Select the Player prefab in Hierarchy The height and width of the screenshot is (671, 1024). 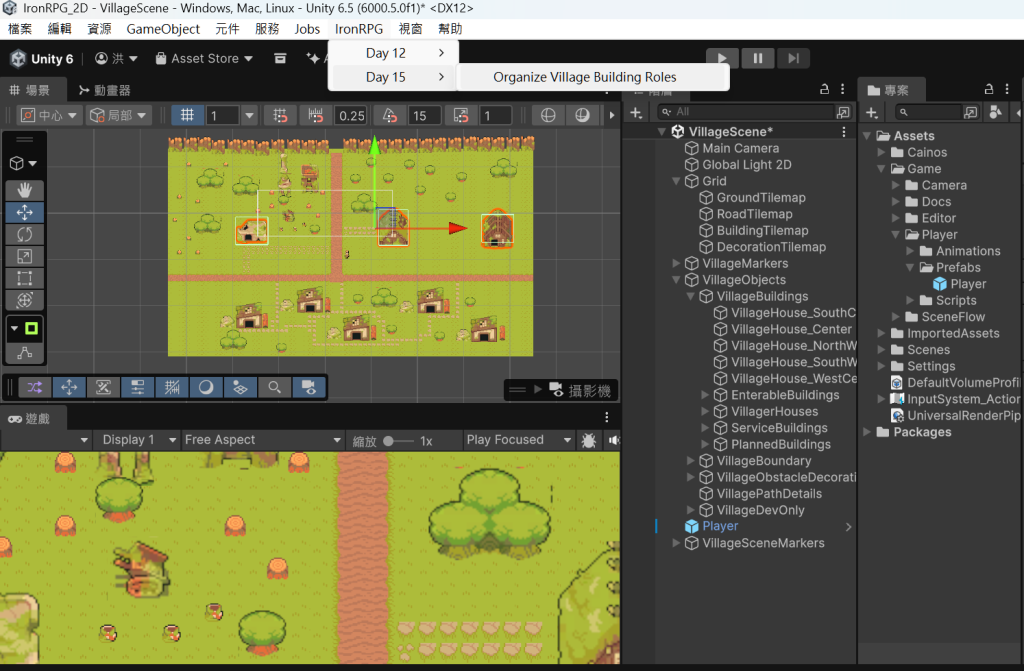[x=720, y=526]
